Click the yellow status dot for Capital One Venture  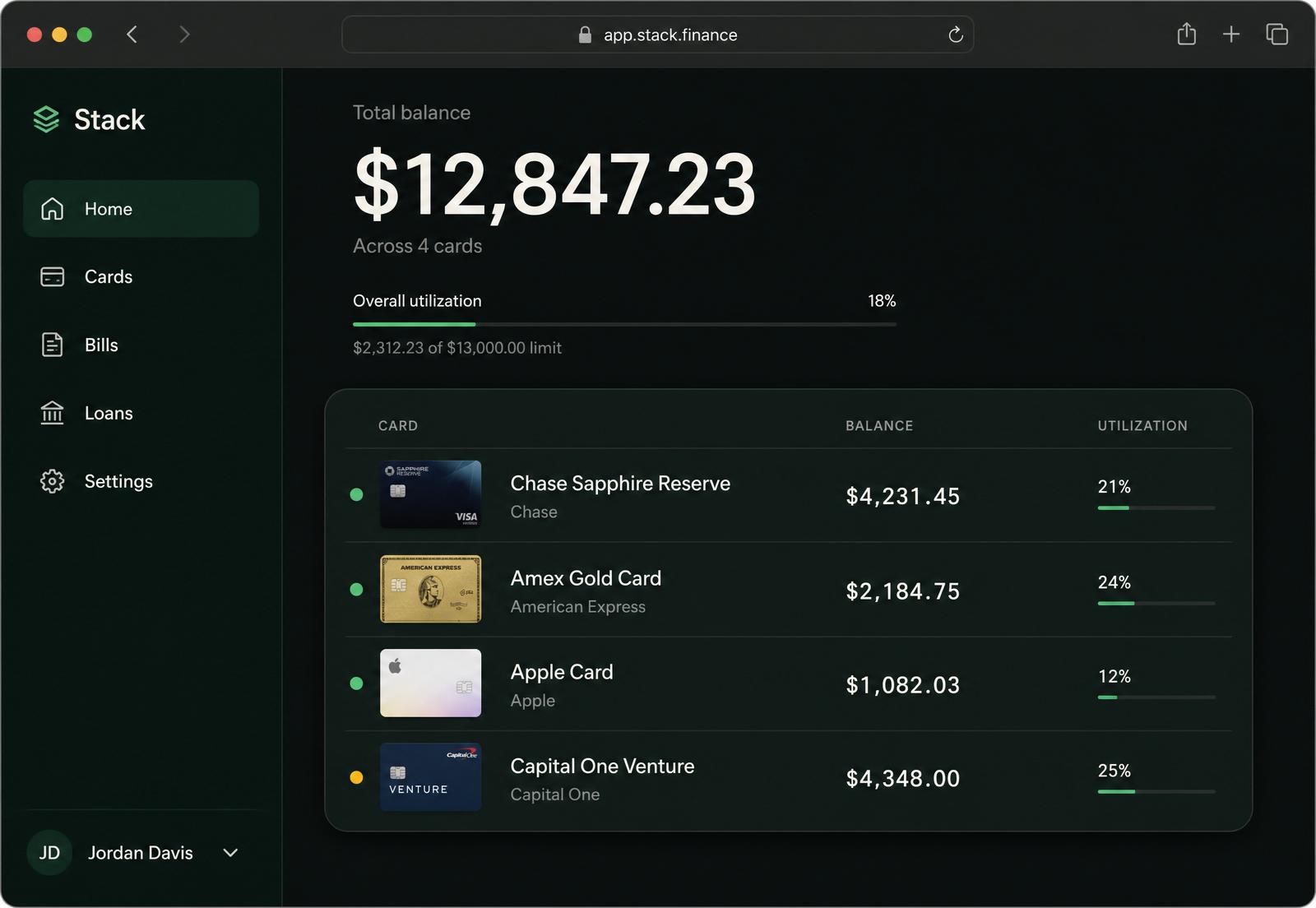point(356,777)
